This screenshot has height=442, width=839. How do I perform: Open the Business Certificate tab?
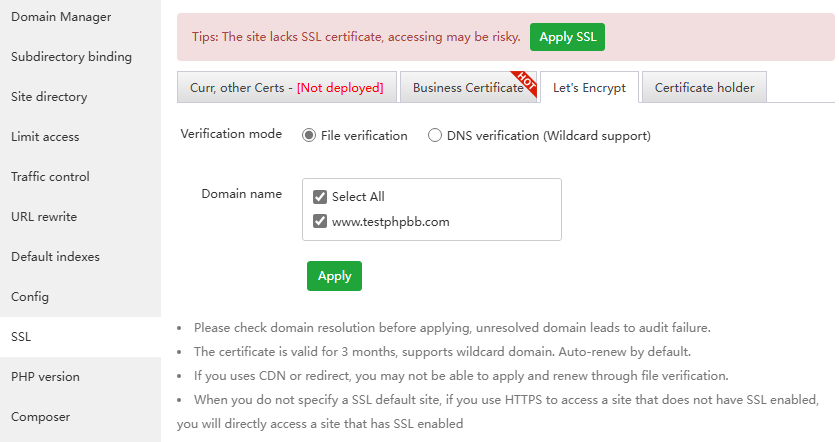[468, 87]
